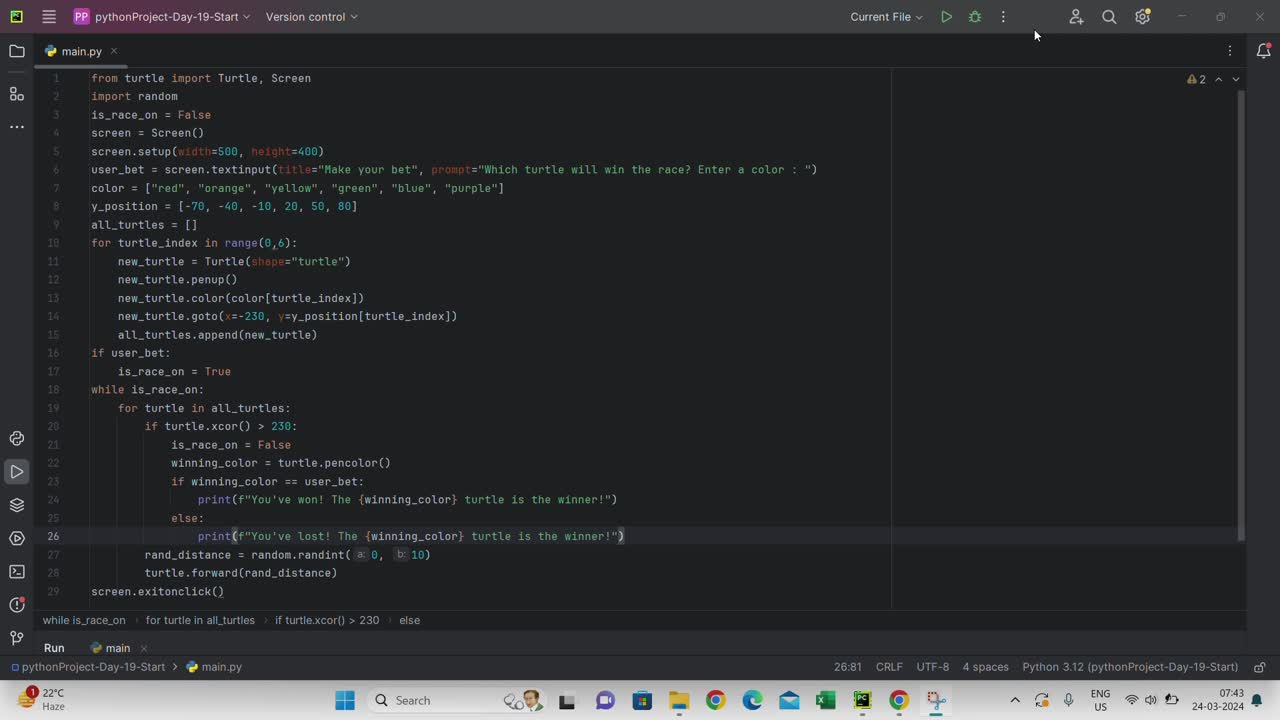Viewport: 1280px width, 720px height.
Task: Open the Problems tool window icon
Action: (17, 605)
